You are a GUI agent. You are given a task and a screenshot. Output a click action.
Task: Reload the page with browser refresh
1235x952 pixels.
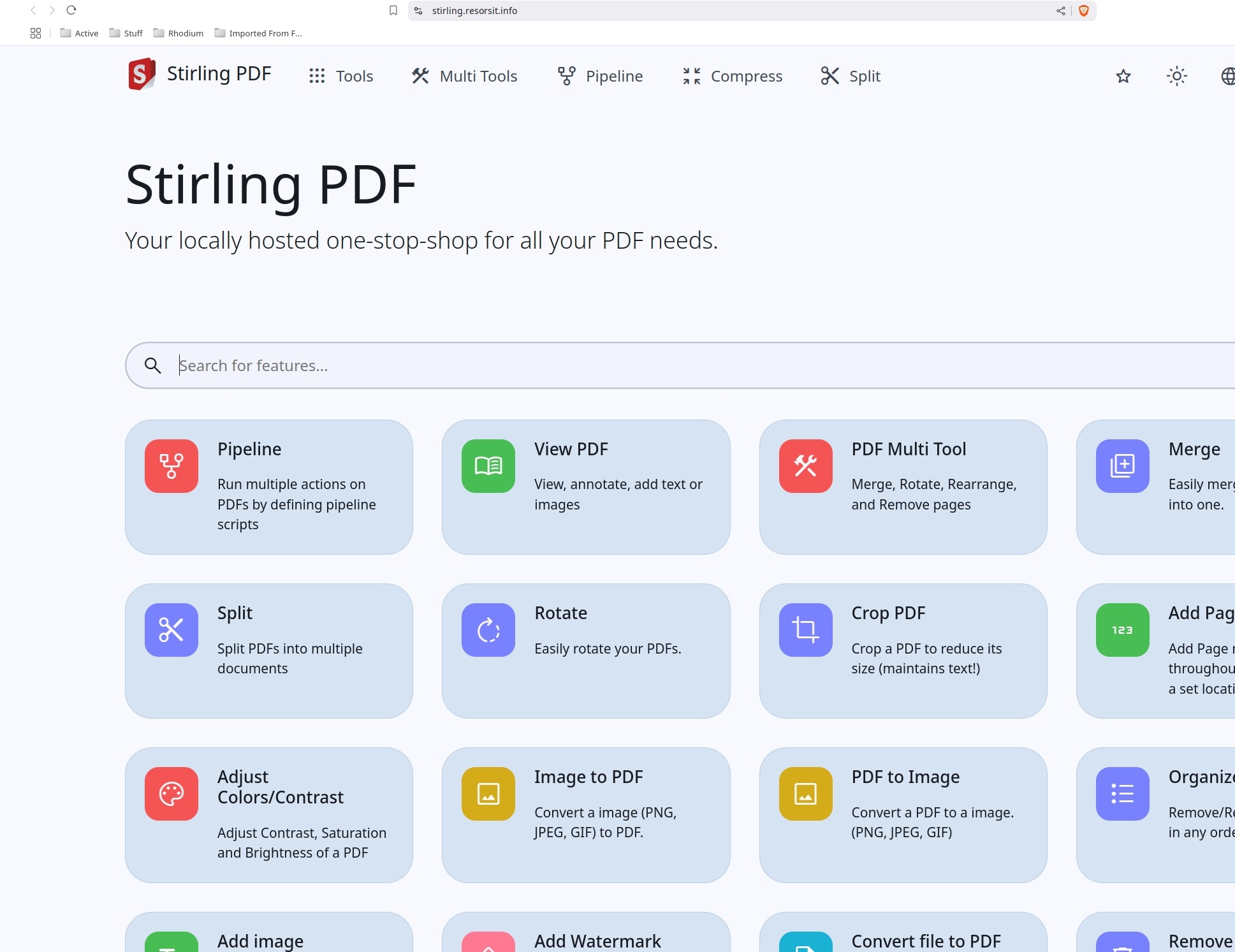click(71, 10)
